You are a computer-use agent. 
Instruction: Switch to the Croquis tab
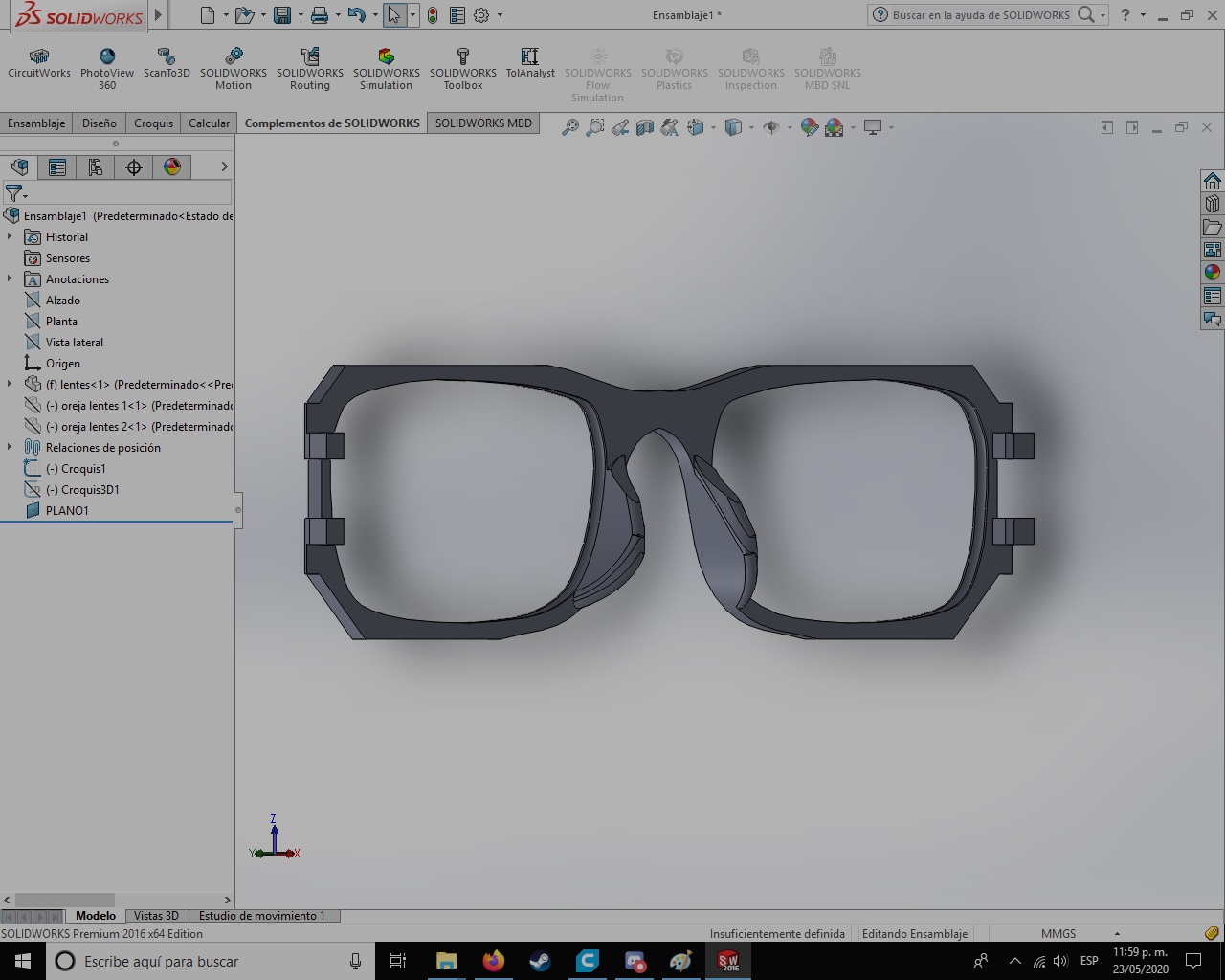[x=154, y=123]
